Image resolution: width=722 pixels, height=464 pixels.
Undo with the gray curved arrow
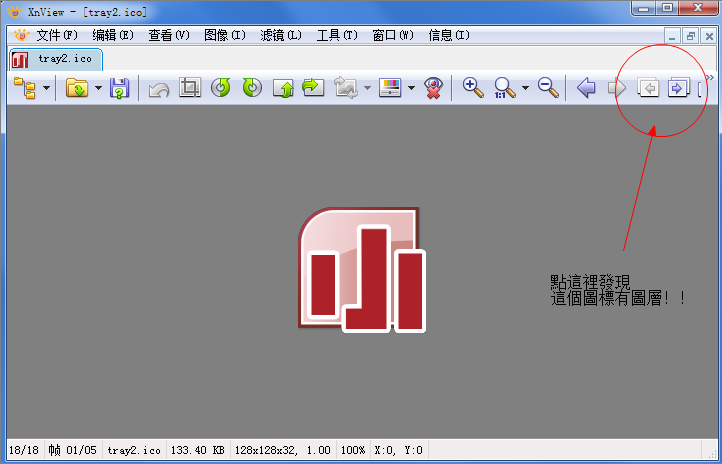tap(159, 88)
